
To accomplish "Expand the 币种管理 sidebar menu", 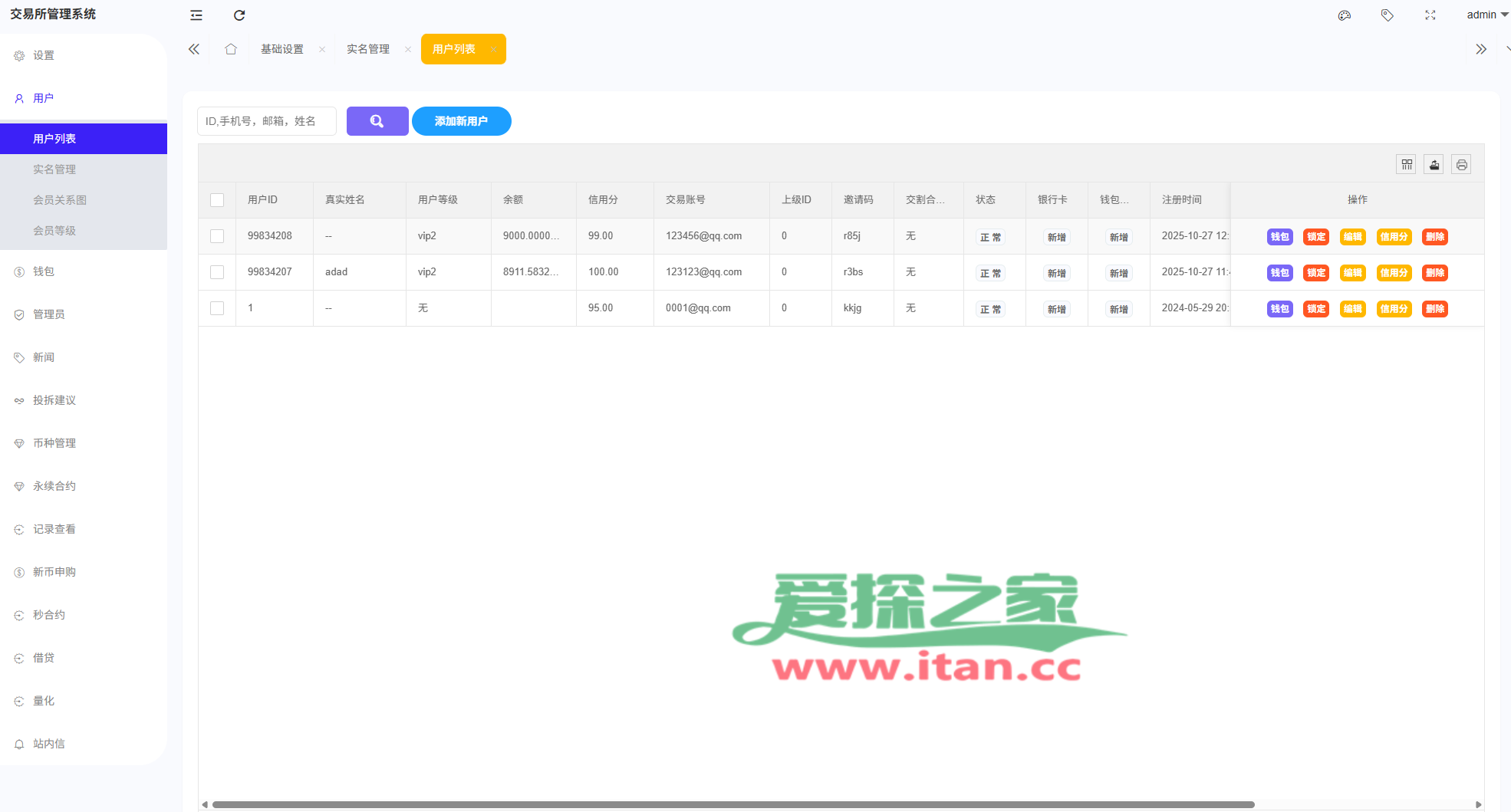I will tap(54, 443).
